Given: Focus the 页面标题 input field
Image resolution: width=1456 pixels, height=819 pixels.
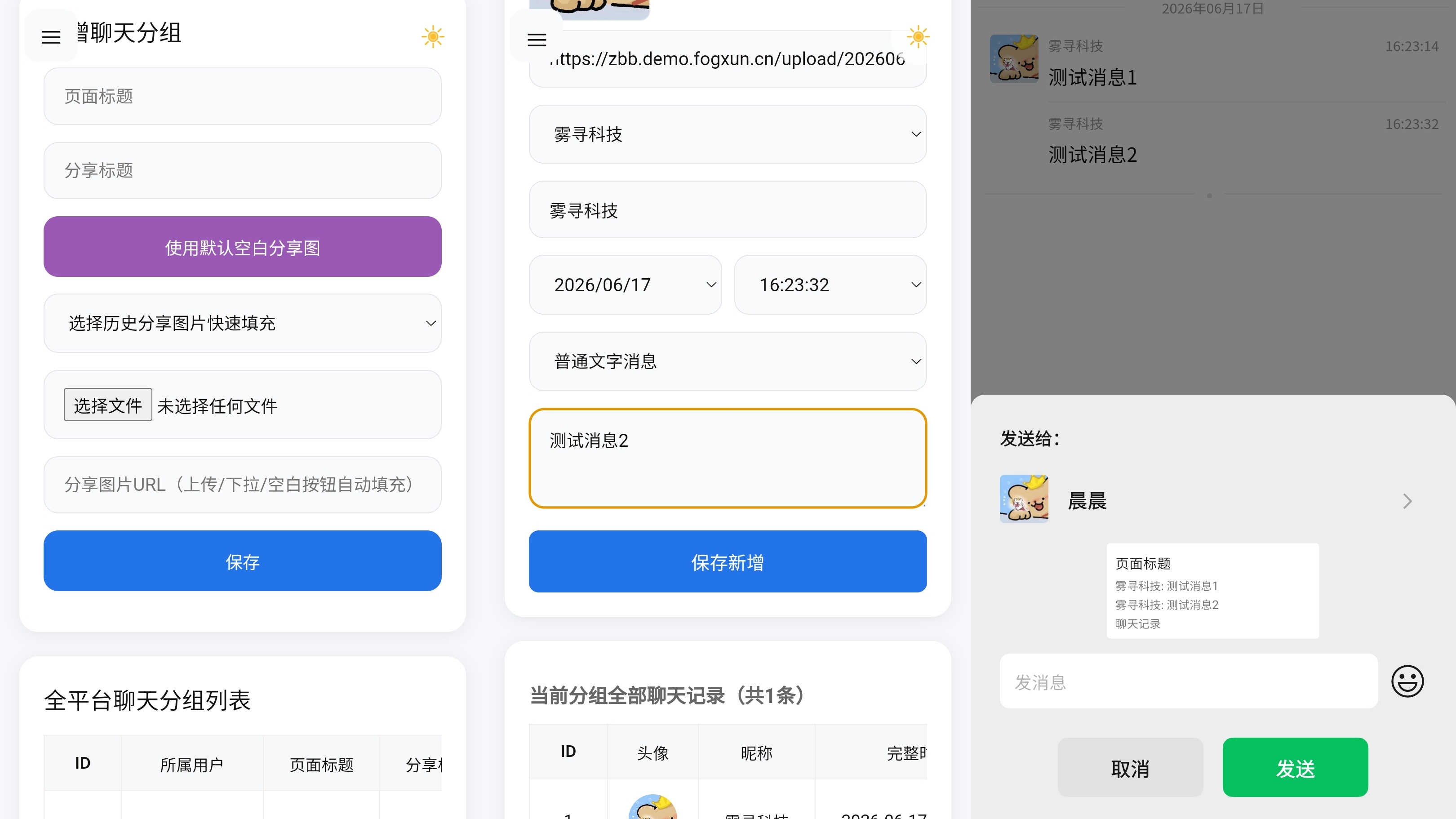Looking at the screenshot, I should [243, 96].
